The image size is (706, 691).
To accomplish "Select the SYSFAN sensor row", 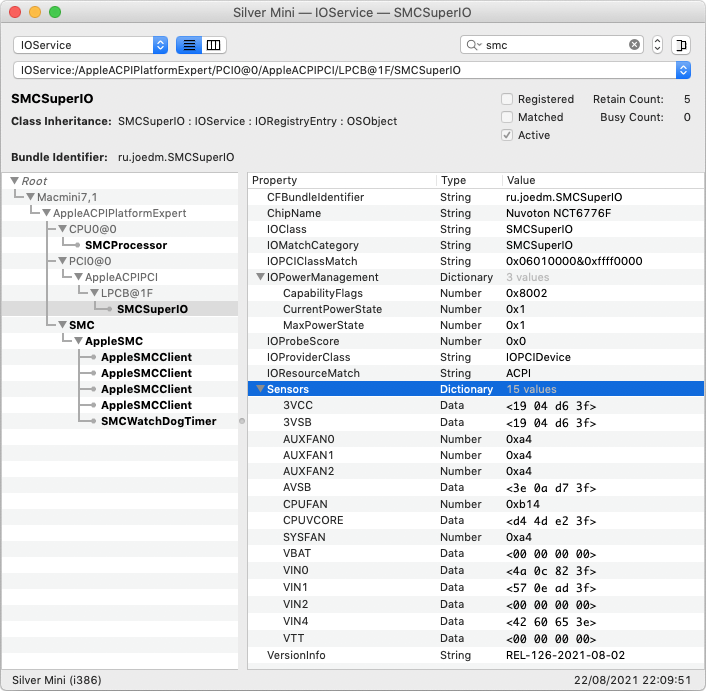I will (x=475, y=537).
